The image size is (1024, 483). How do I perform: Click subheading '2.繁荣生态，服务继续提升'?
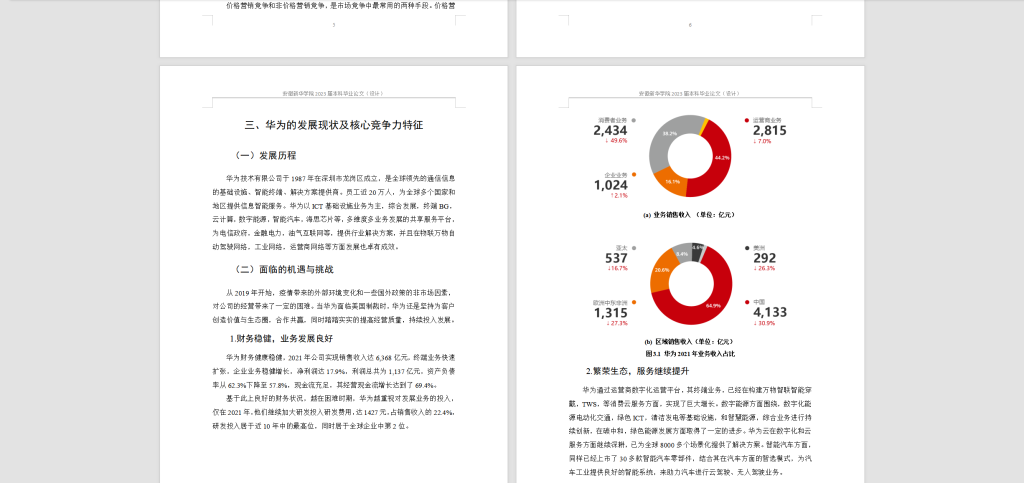click(637, 371)
